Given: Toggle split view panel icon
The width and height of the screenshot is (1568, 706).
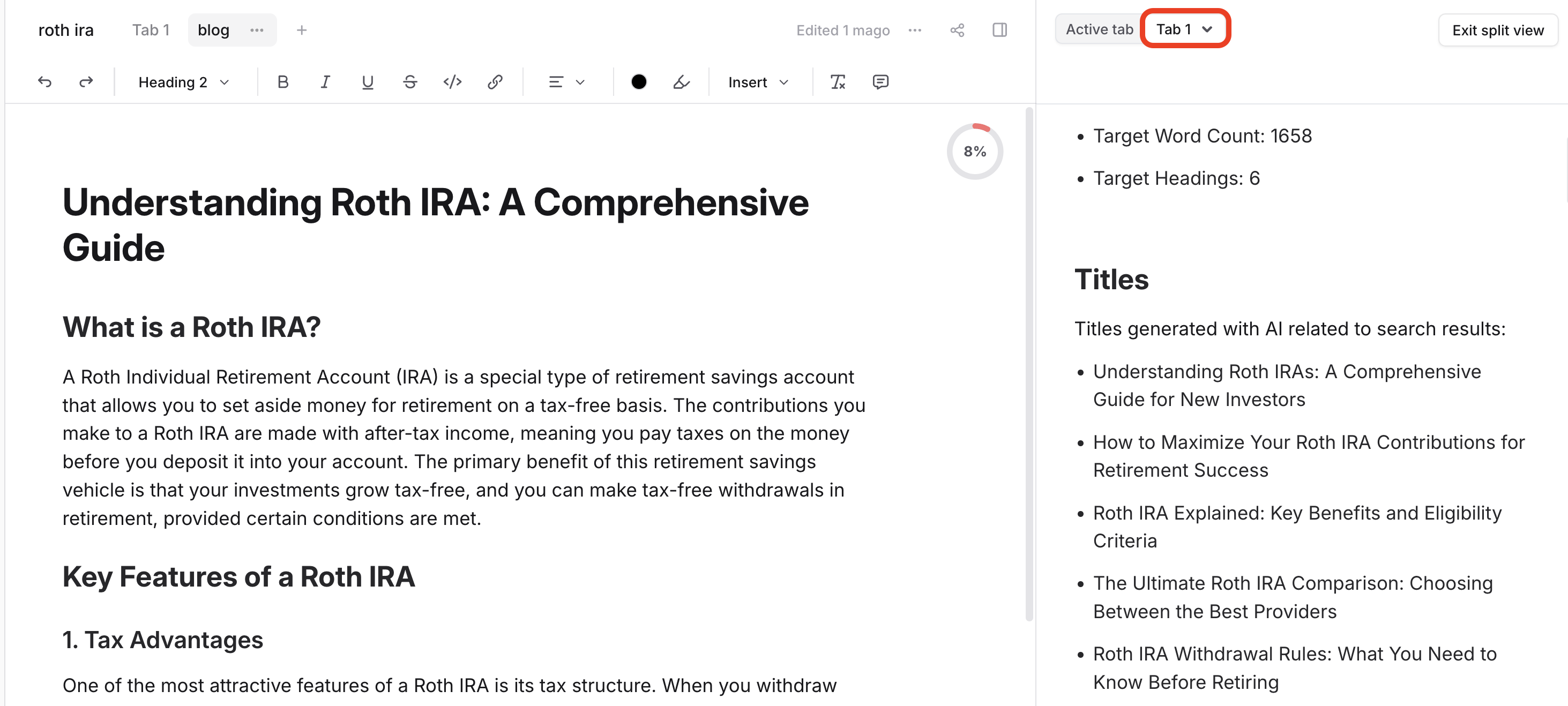Looking at the screenshot, I should pyautogui.click(x=999, y=31).
